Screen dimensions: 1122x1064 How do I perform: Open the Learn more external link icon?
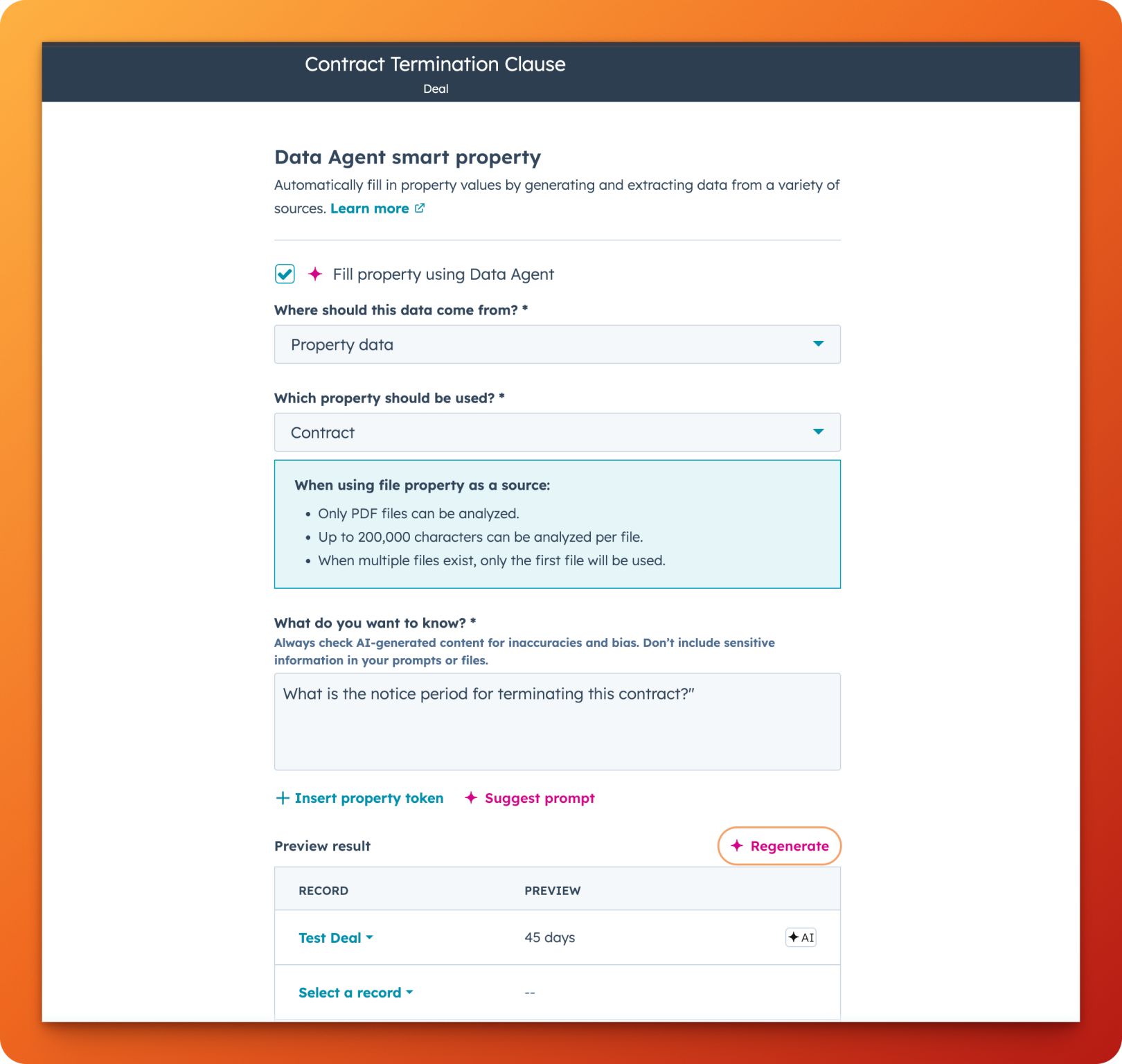coord(420,208)
